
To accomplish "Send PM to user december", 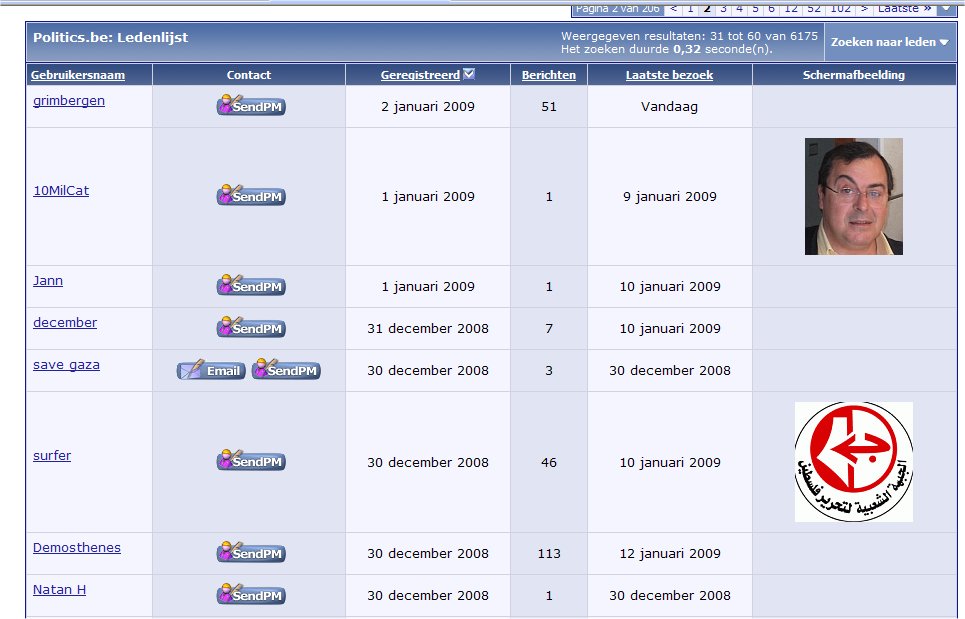I will point(251,328).
